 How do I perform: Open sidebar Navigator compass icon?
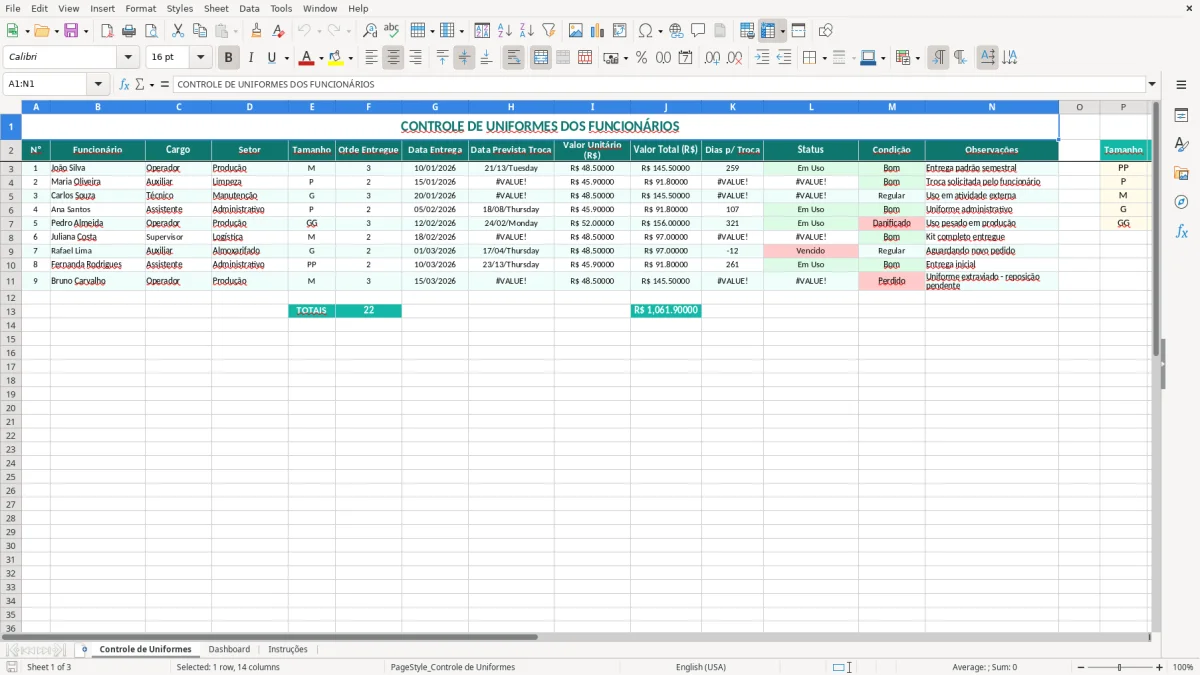[1181, 202]
